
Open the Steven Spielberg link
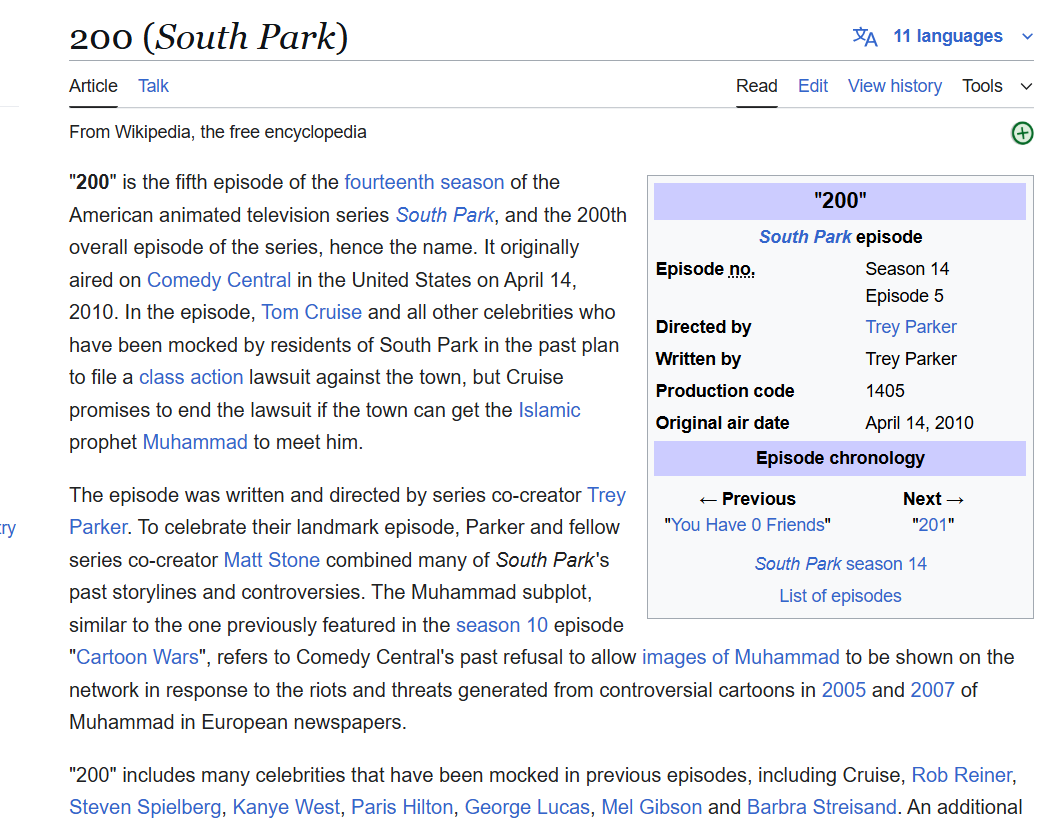(145, 807)
